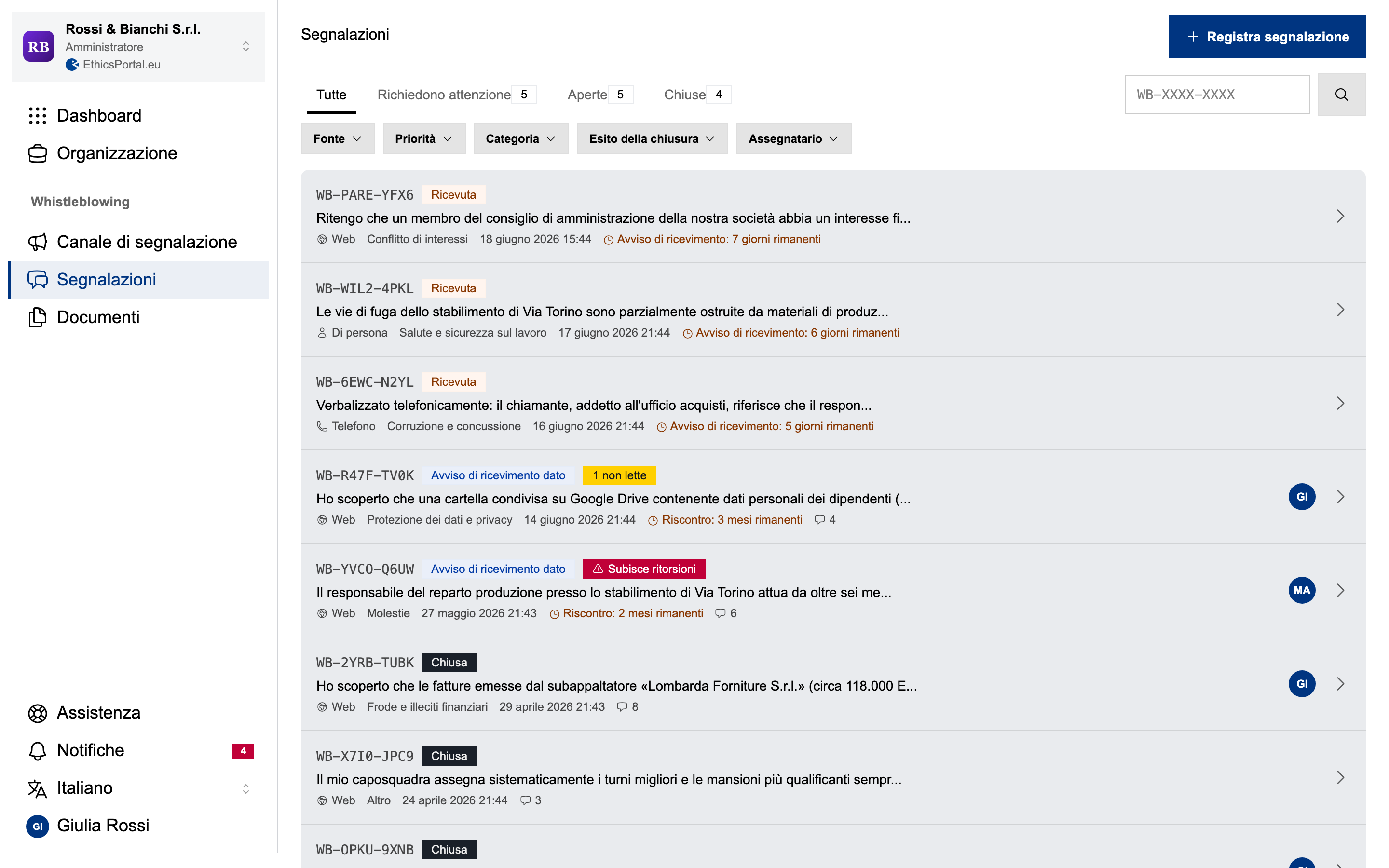Click the 1 non lette badge
The image size is (1389, 868).
[x=619, y=475]
